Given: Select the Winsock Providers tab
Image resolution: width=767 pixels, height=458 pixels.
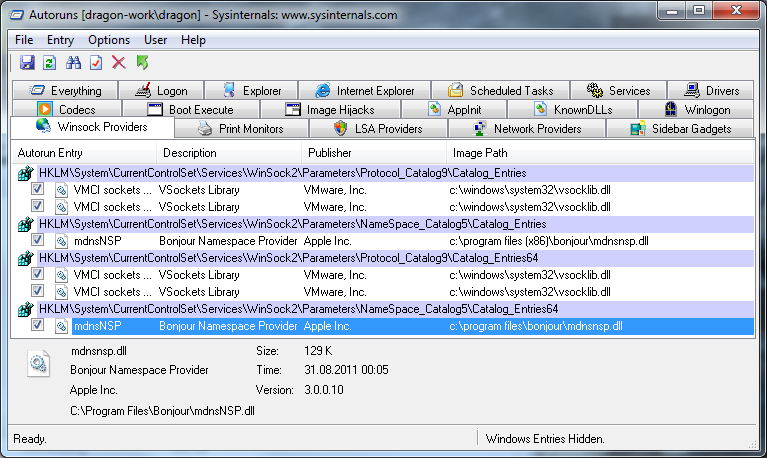Looking at the screenshot, I should (92, 127).
